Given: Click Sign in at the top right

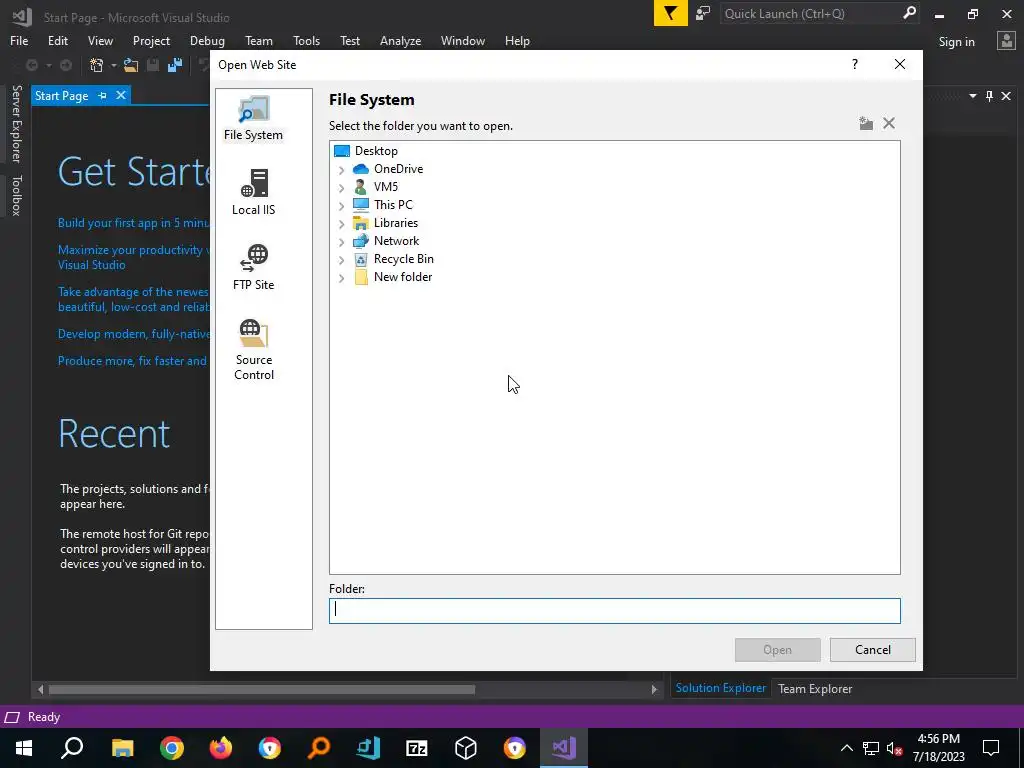Looking at the screenshot, I should [956, 42].
